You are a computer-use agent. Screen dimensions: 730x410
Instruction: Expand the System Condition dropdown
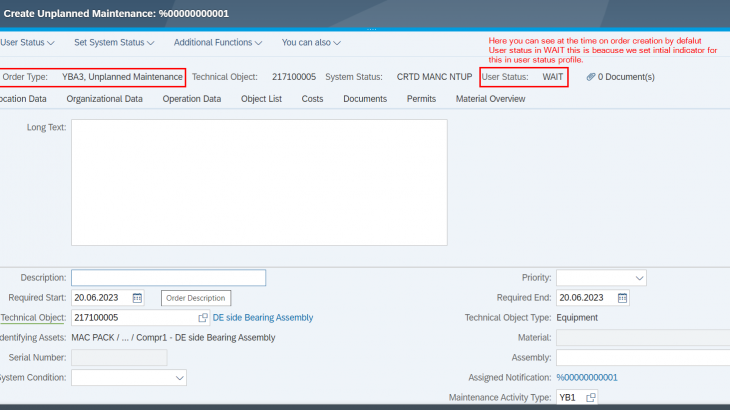(129, 378)
